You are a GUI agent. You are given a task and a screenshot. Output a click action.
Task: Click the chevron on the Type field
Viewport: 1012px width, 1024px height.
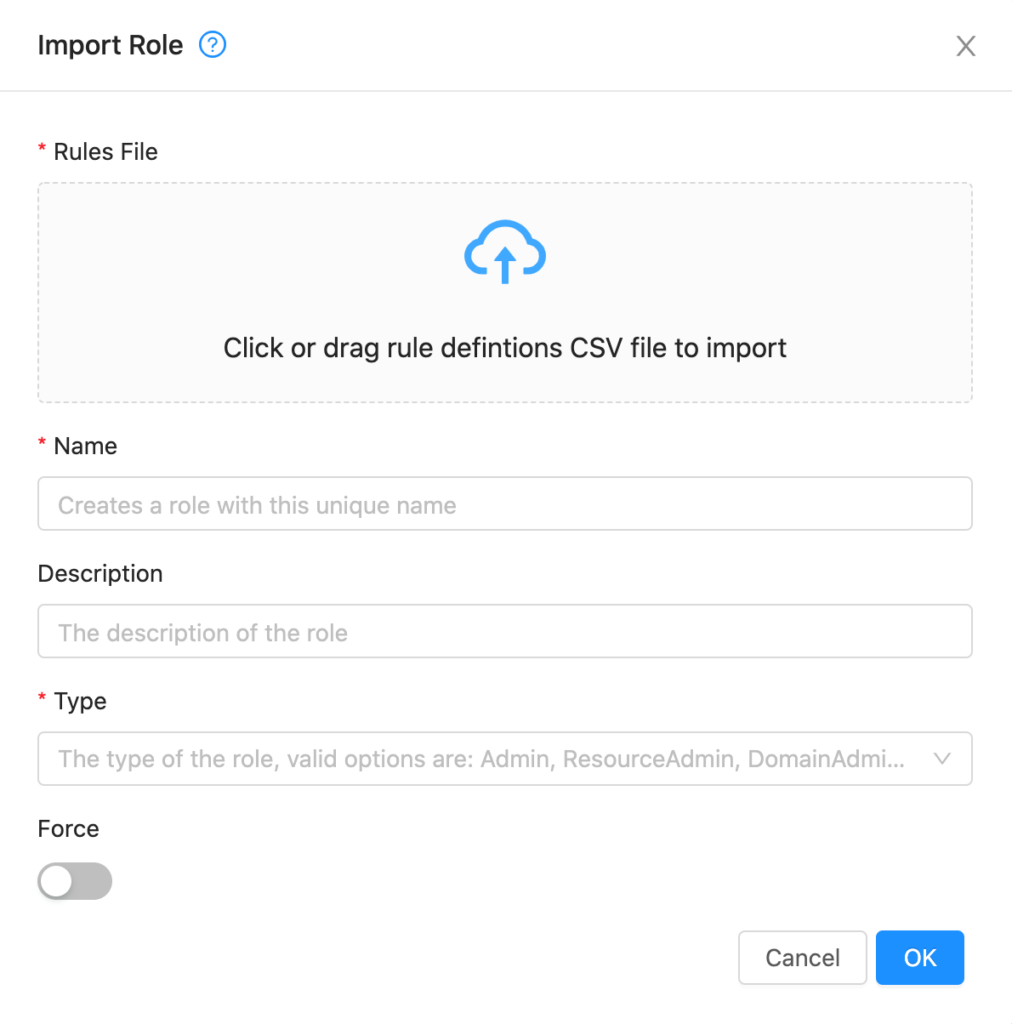coord(941,759)
